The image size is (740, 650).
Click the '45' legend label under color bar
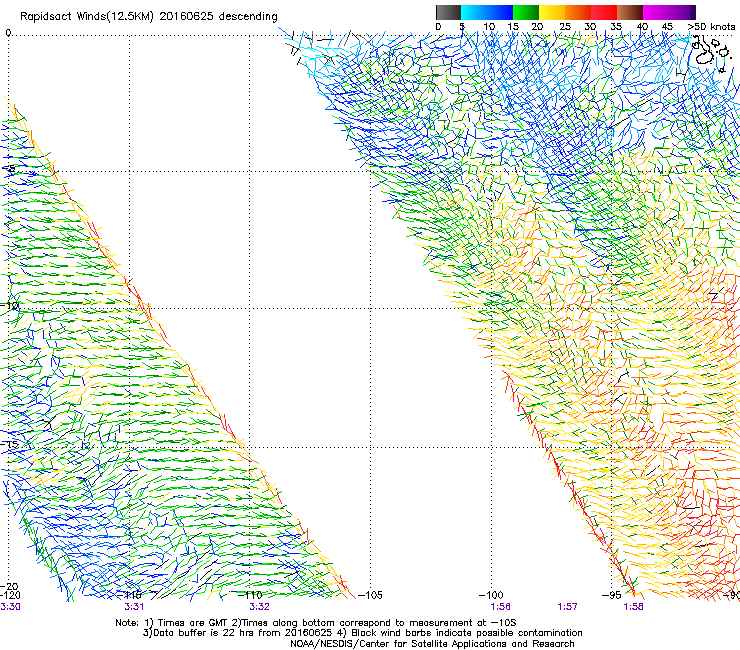coord(667,27)
